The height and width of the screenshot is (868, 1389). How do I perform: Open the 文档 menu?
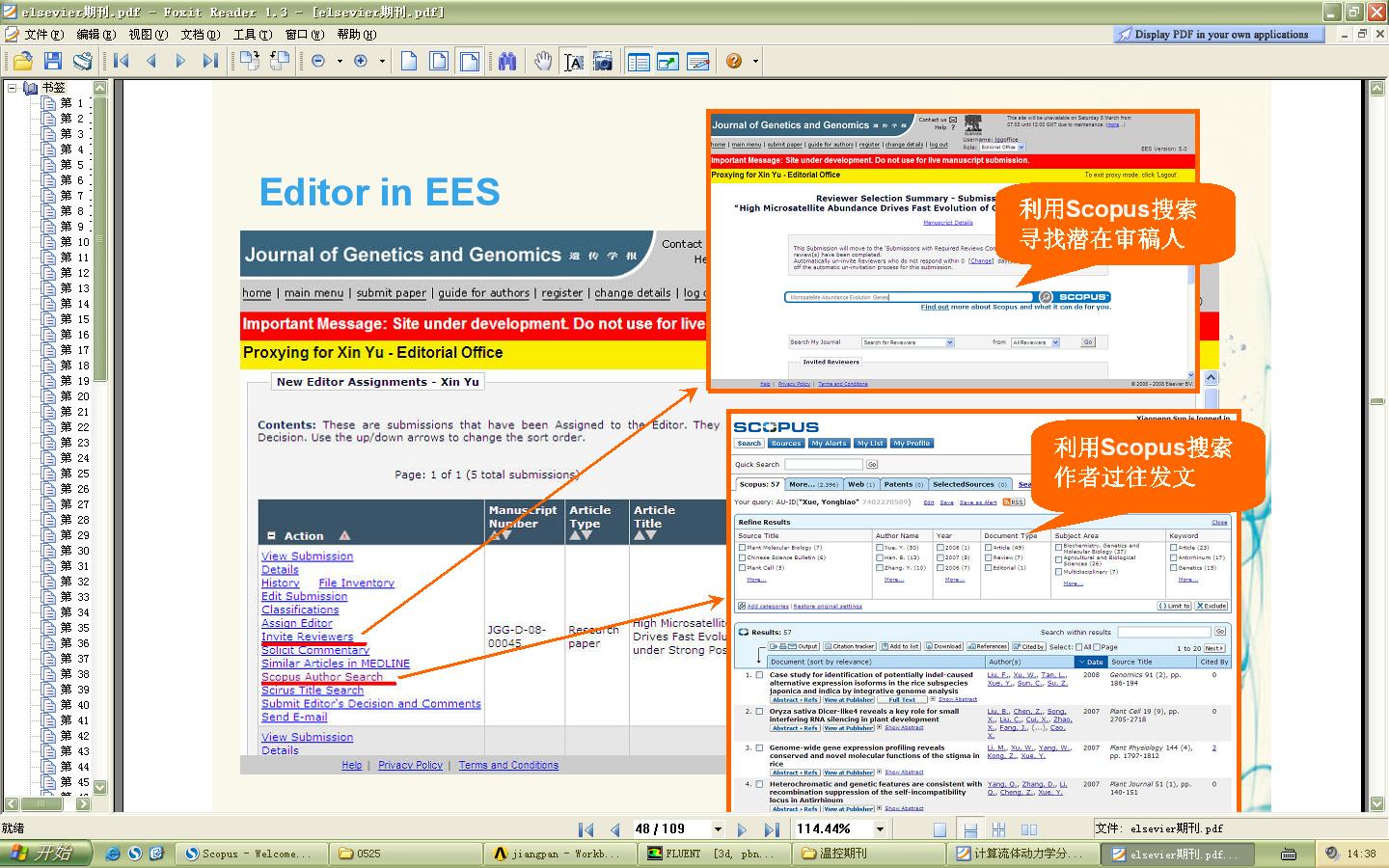point(200,35)
